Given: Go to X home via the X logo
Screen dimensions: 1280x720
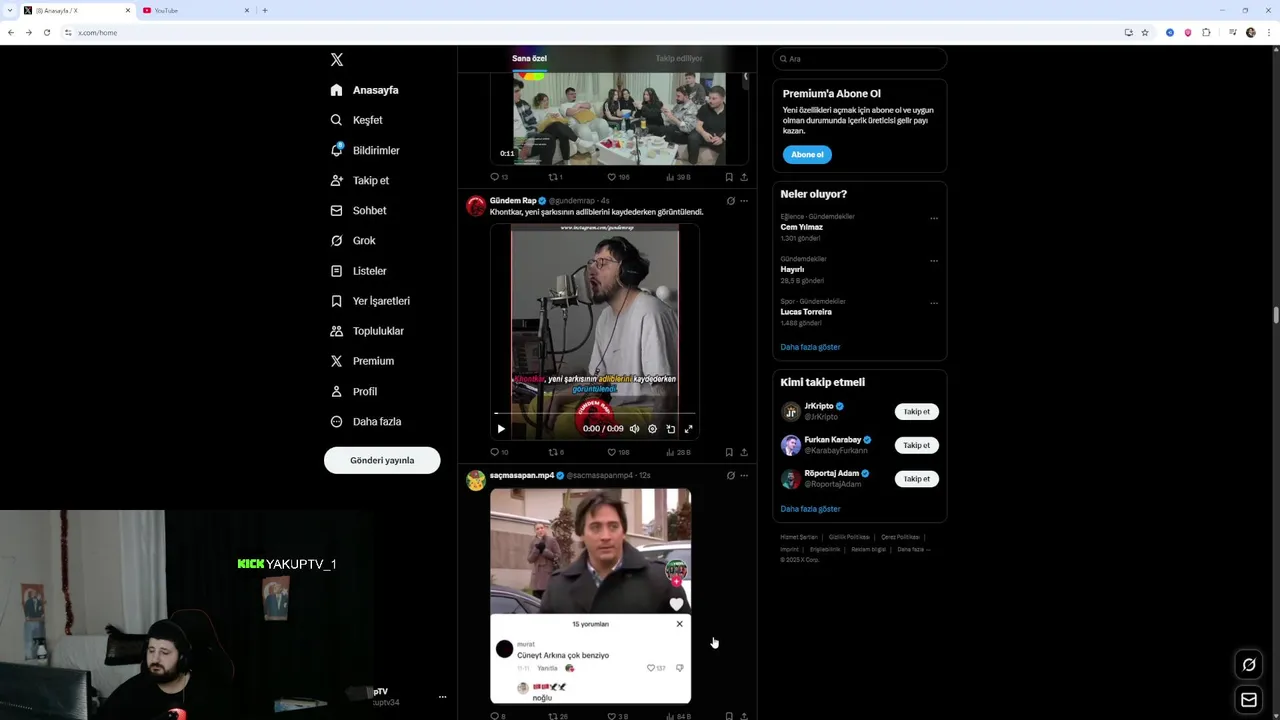Looking at the screenshot, I should [337, 60].
